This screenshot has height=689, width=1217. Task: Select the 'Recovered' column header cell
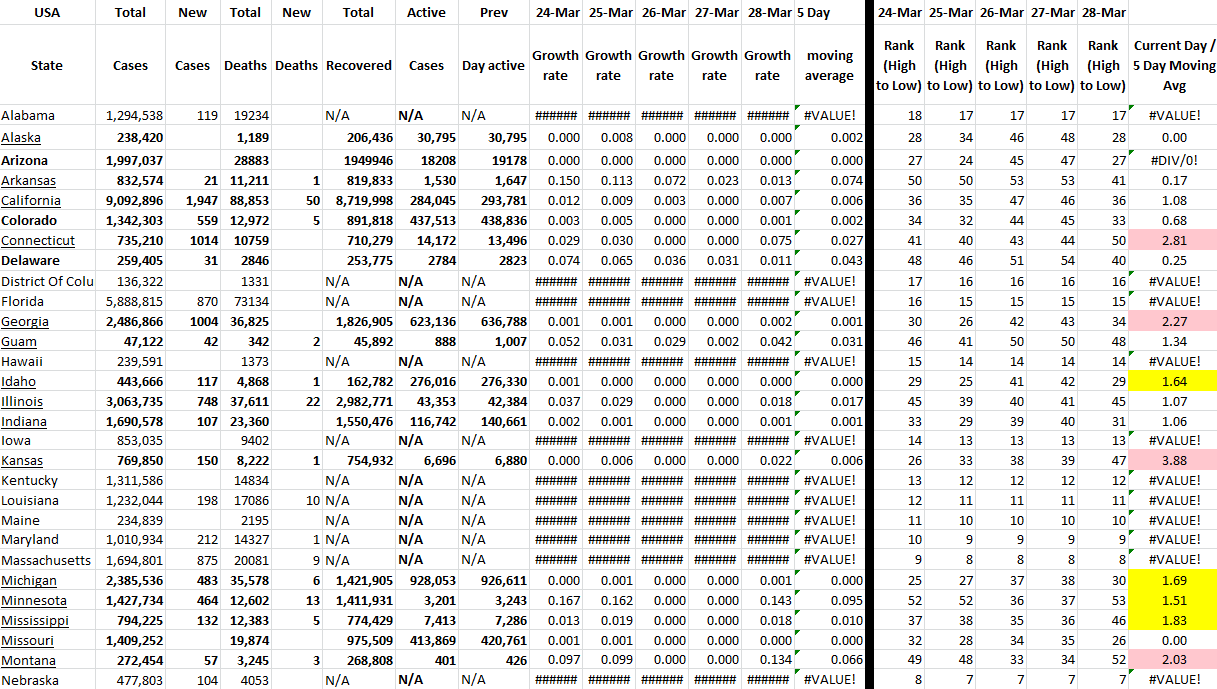click(x=358, y=65)
